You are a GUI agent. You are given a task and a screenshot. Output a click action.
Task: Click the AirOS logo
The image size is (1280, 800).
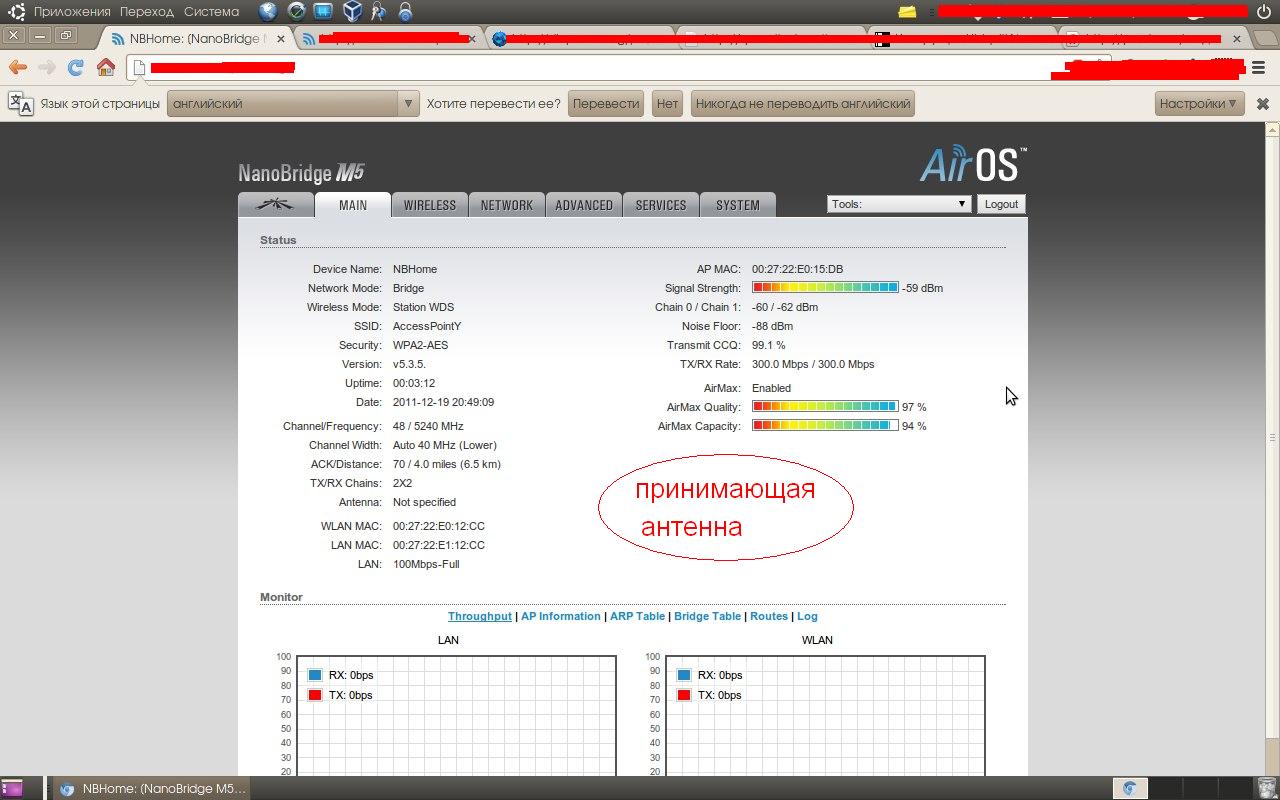(x=973, y=165)
